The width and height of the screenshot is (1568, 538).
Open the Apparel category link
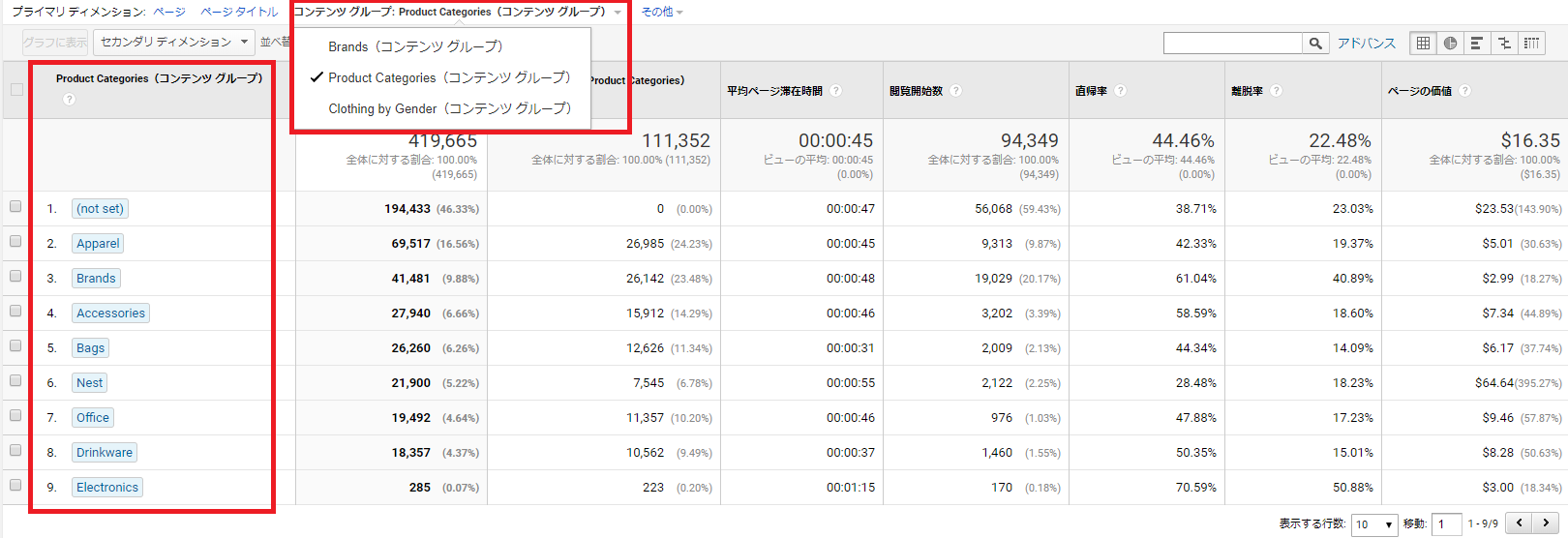pos(98,244)
